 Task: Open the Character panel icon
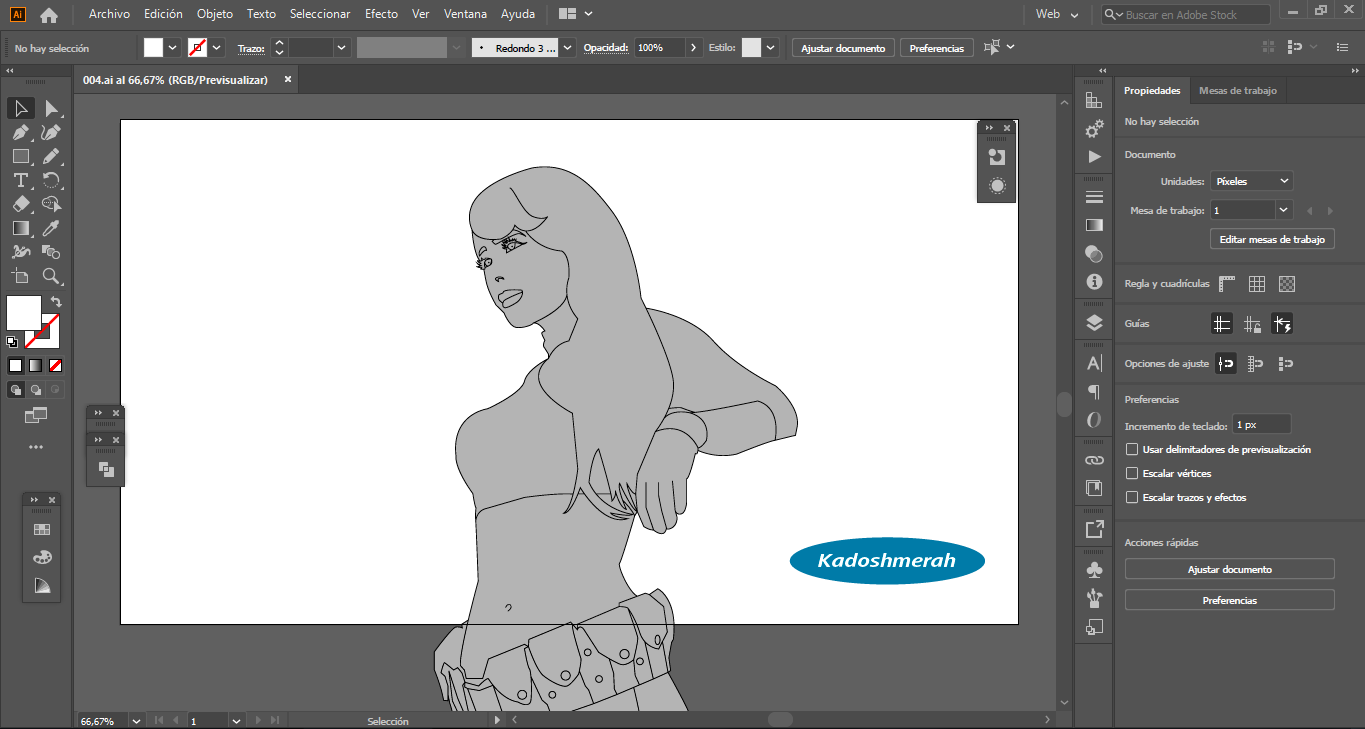pyautogui.click(x=1094, y=363)
